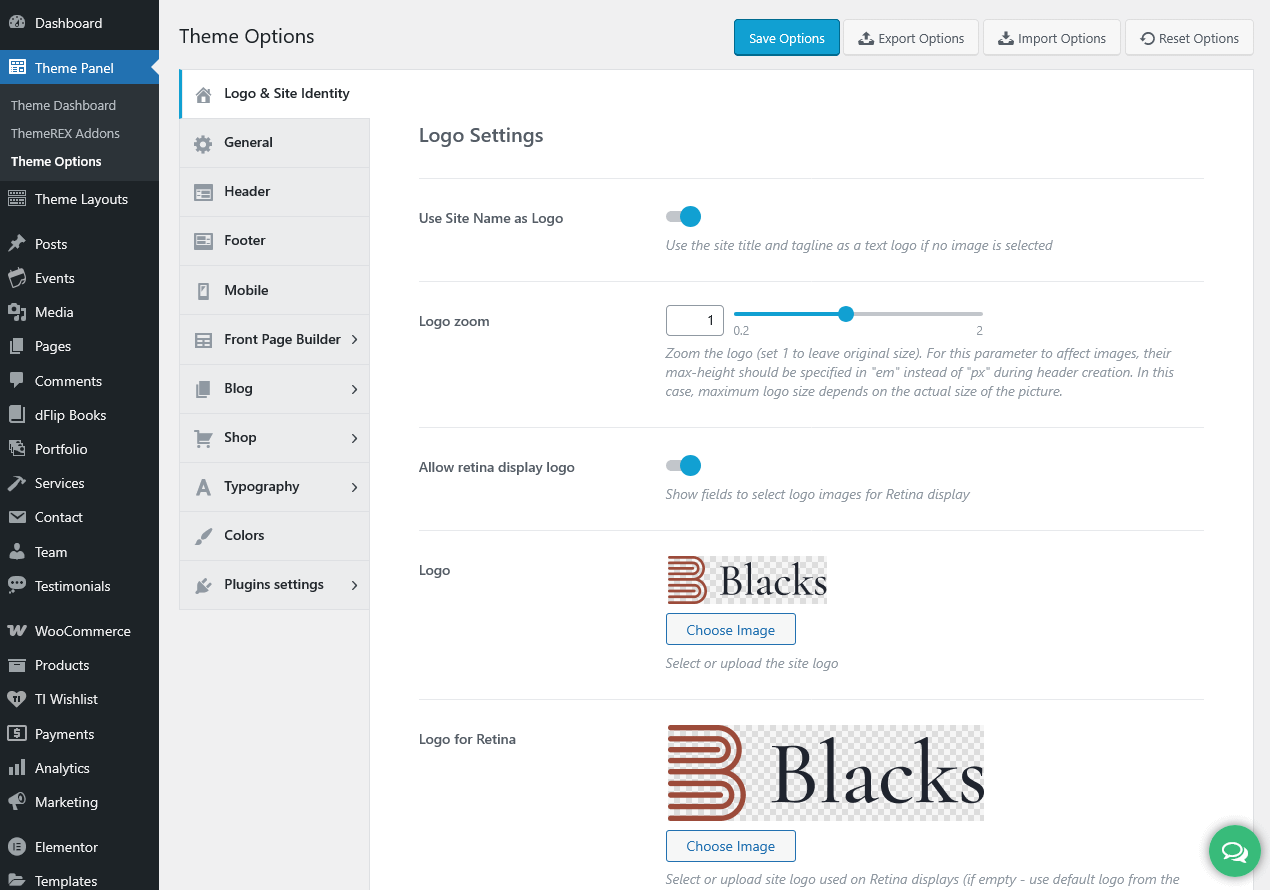Click the Logo zoom value field
1270x890 pixels.
click(x=695, y=320)
